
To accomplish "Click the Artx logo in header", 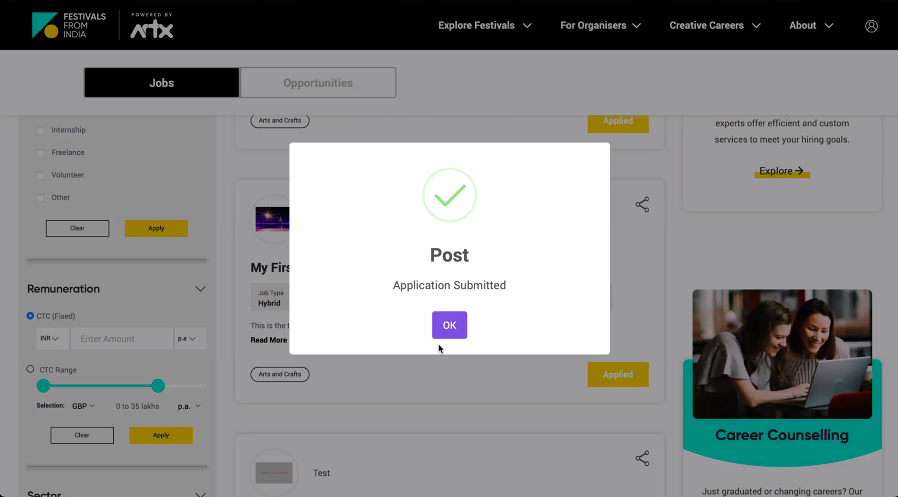I will [151, 27].
